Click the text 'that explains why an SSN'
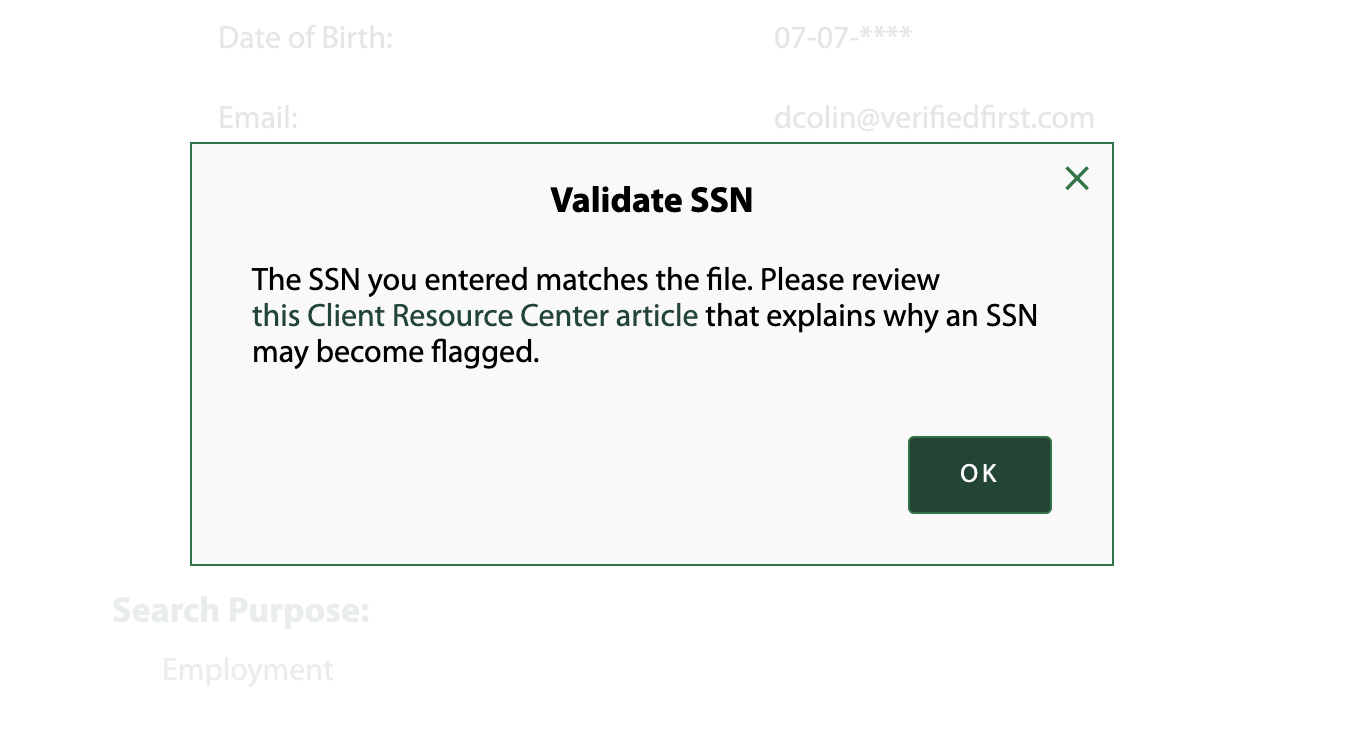1350x752 pixels. 872,316
